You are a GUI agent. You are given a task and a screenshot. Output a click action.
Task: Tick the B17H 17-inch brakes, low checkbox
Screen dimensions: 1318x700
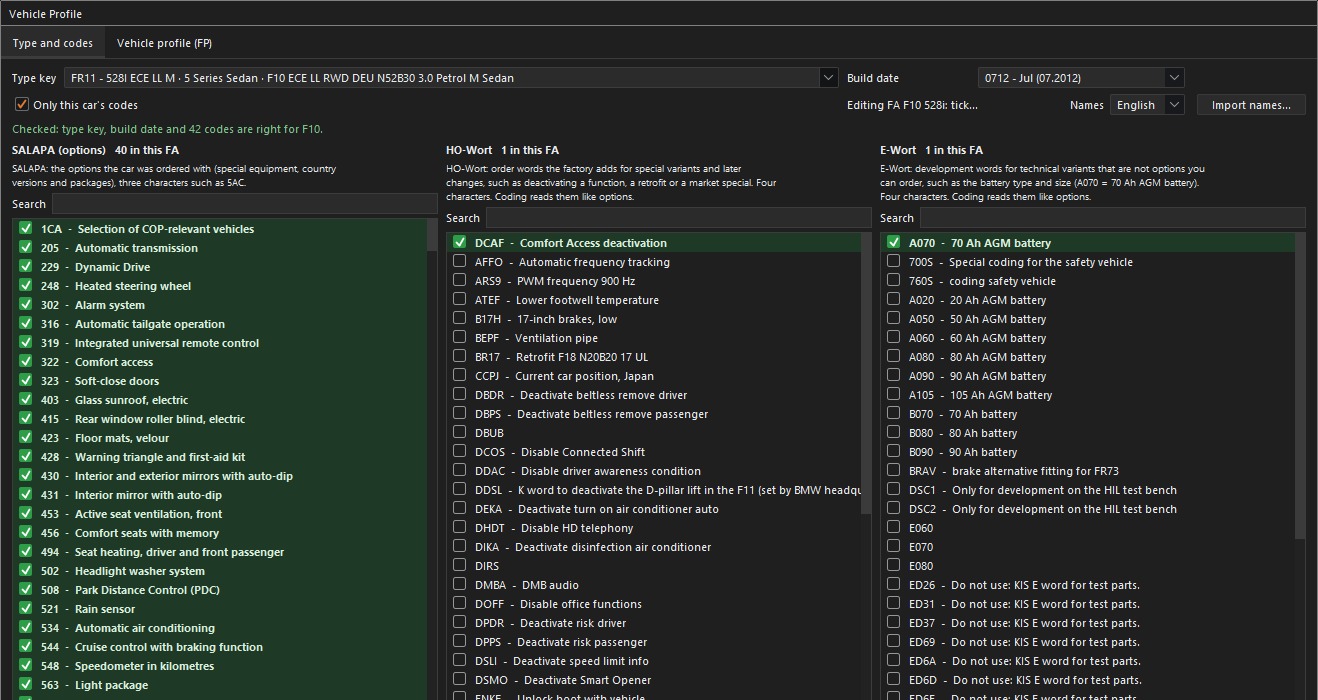460,319
